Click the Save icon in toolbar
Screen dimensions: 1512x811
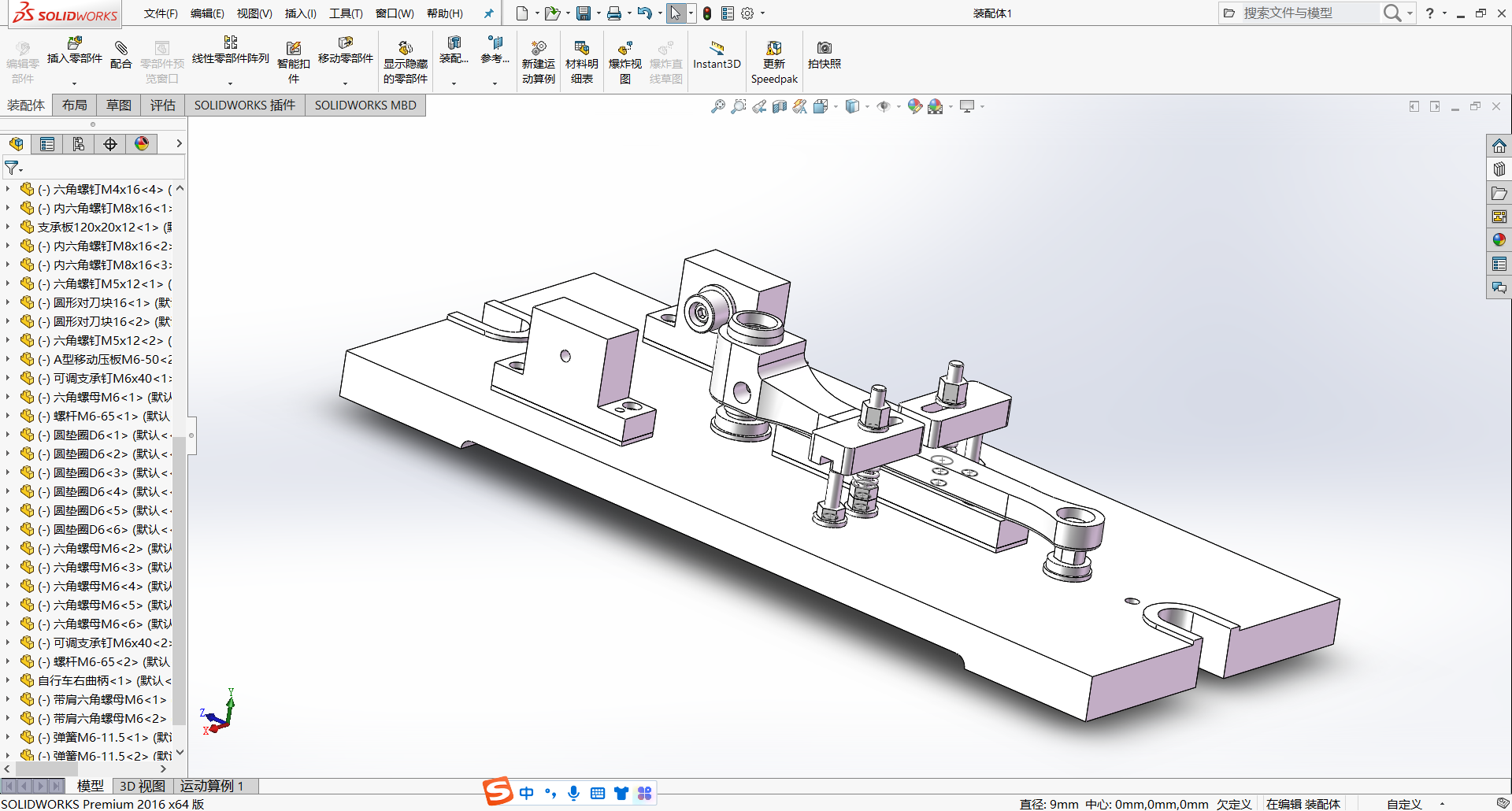(x=584, y=13)
